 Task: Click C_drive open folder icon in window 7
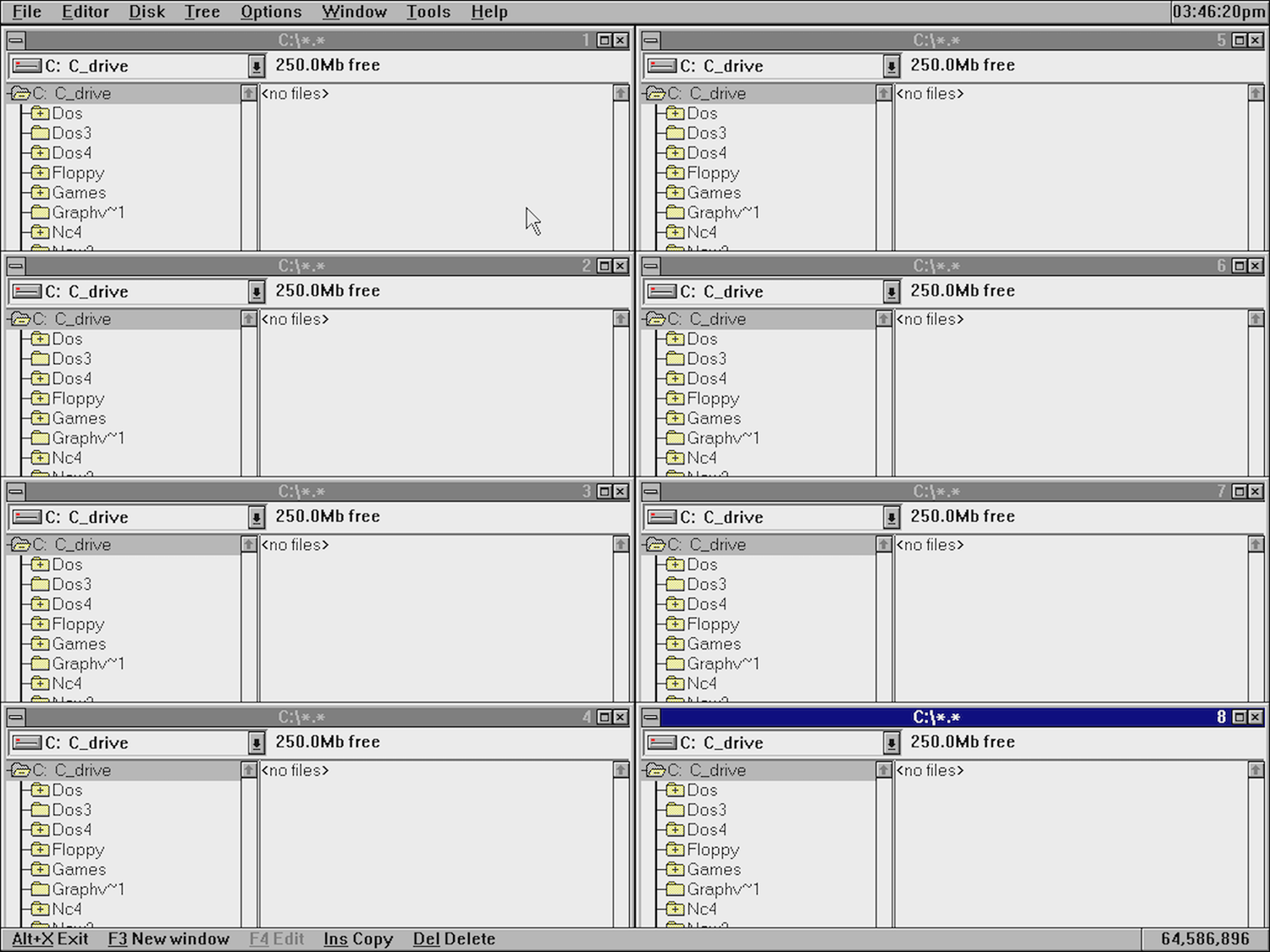tap(654, 544)
